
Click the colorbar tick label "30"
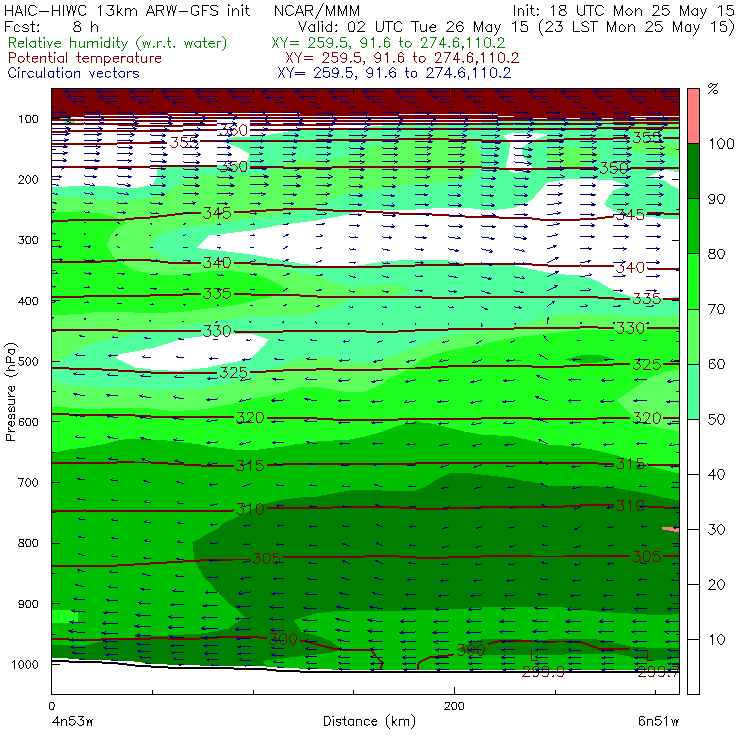tap(716, 530)
